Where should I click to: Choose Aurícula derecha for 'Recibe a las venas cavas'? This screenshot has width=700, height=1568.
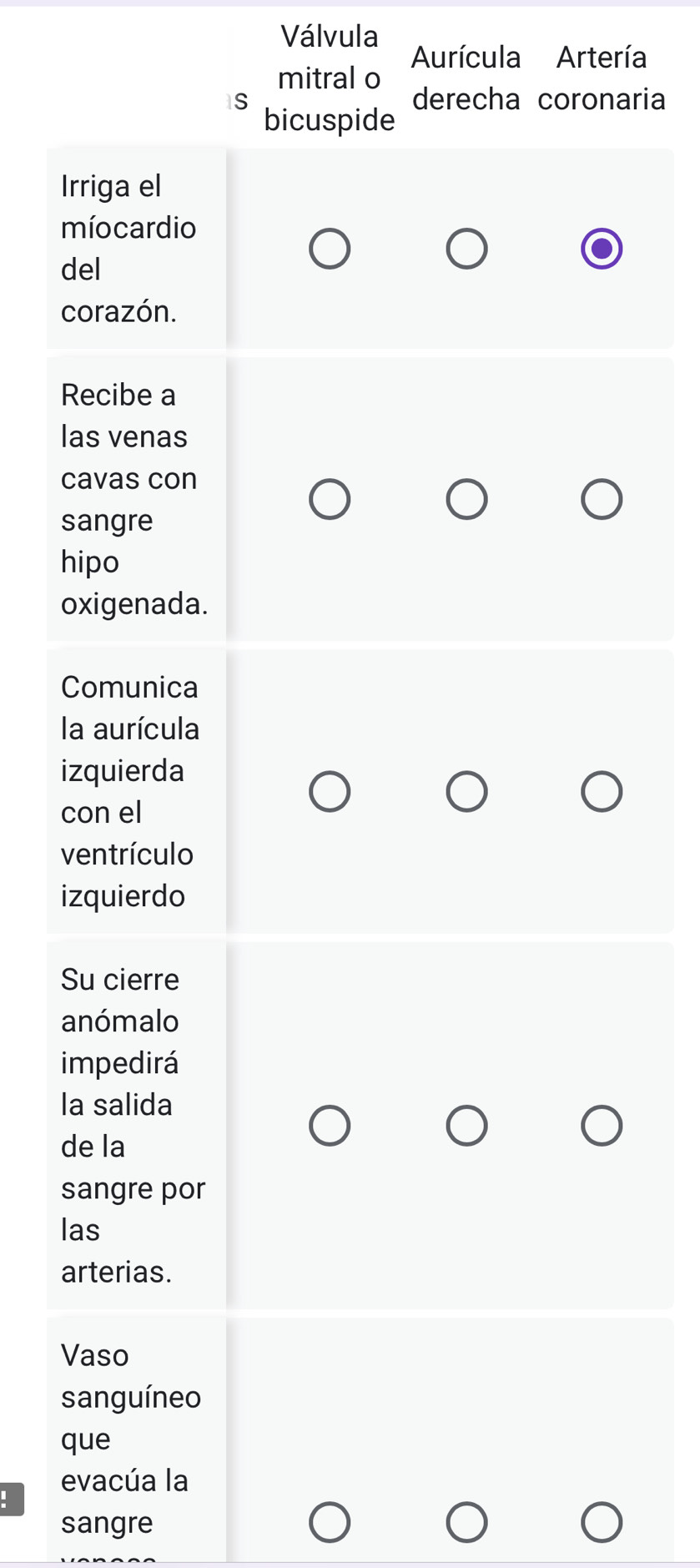pyautogui.click(x=466, y=499)
